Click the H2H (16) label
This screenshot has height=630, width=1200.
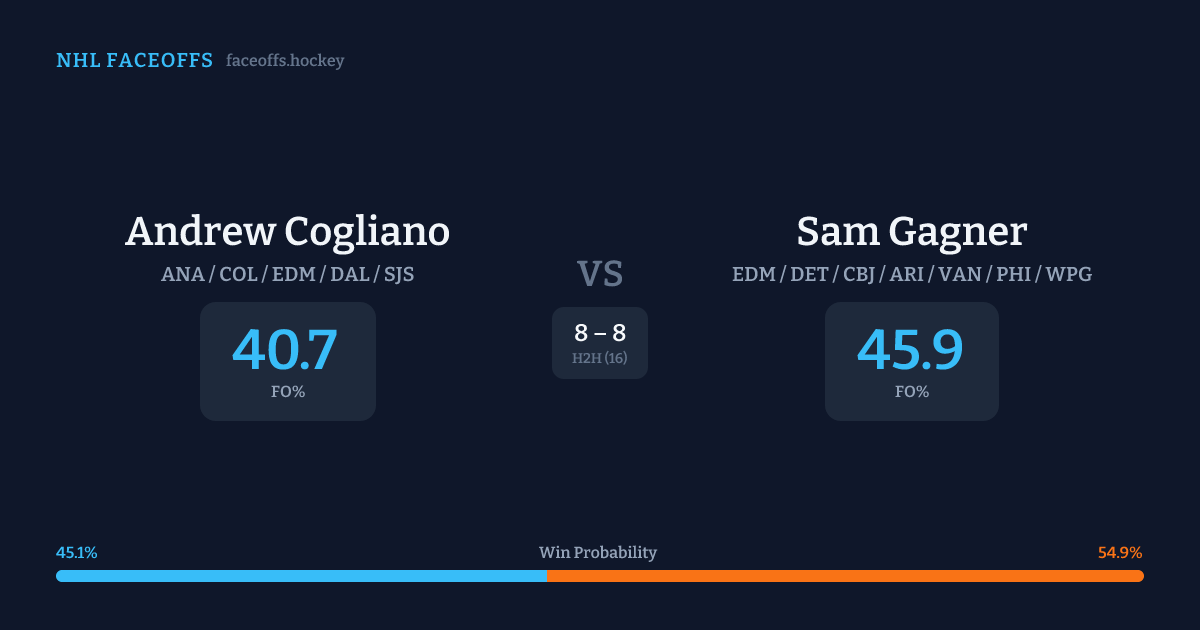tap(600, 358)
